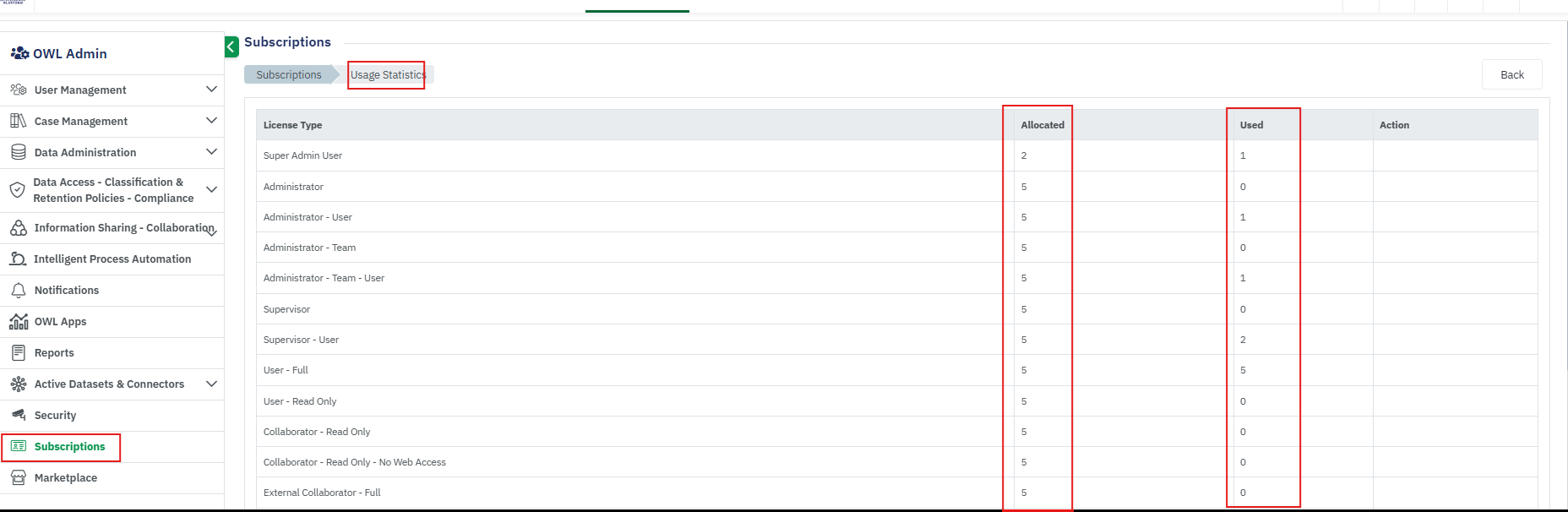
Task: Collapse sidebar with green arrow button
Action: pos(231,47)
